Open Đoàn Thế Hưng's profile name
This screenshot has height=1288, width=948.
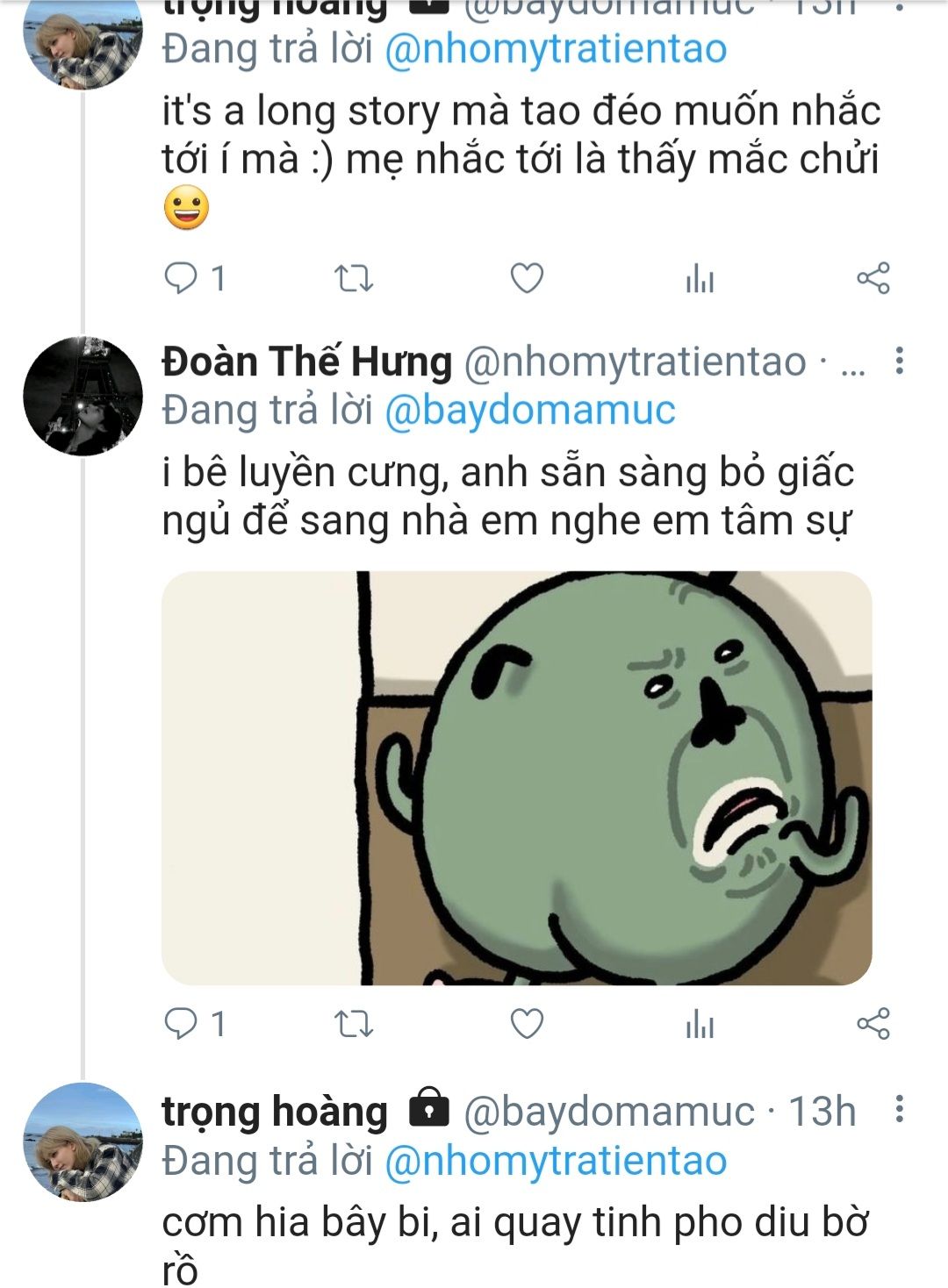coord(306,361)
